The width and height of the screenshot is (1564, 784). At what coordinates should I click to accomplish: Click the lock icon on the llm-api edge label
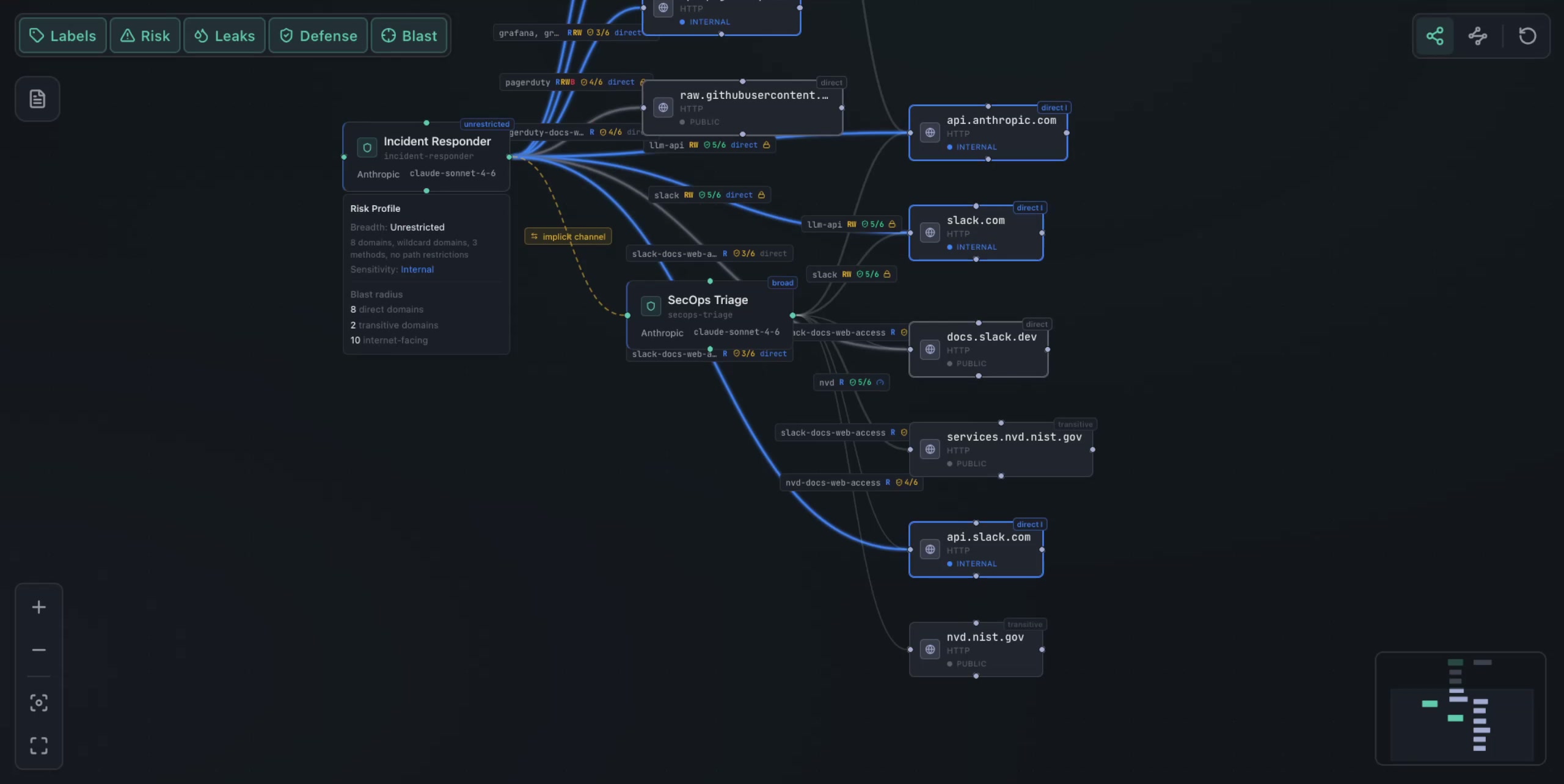(767, 145)
